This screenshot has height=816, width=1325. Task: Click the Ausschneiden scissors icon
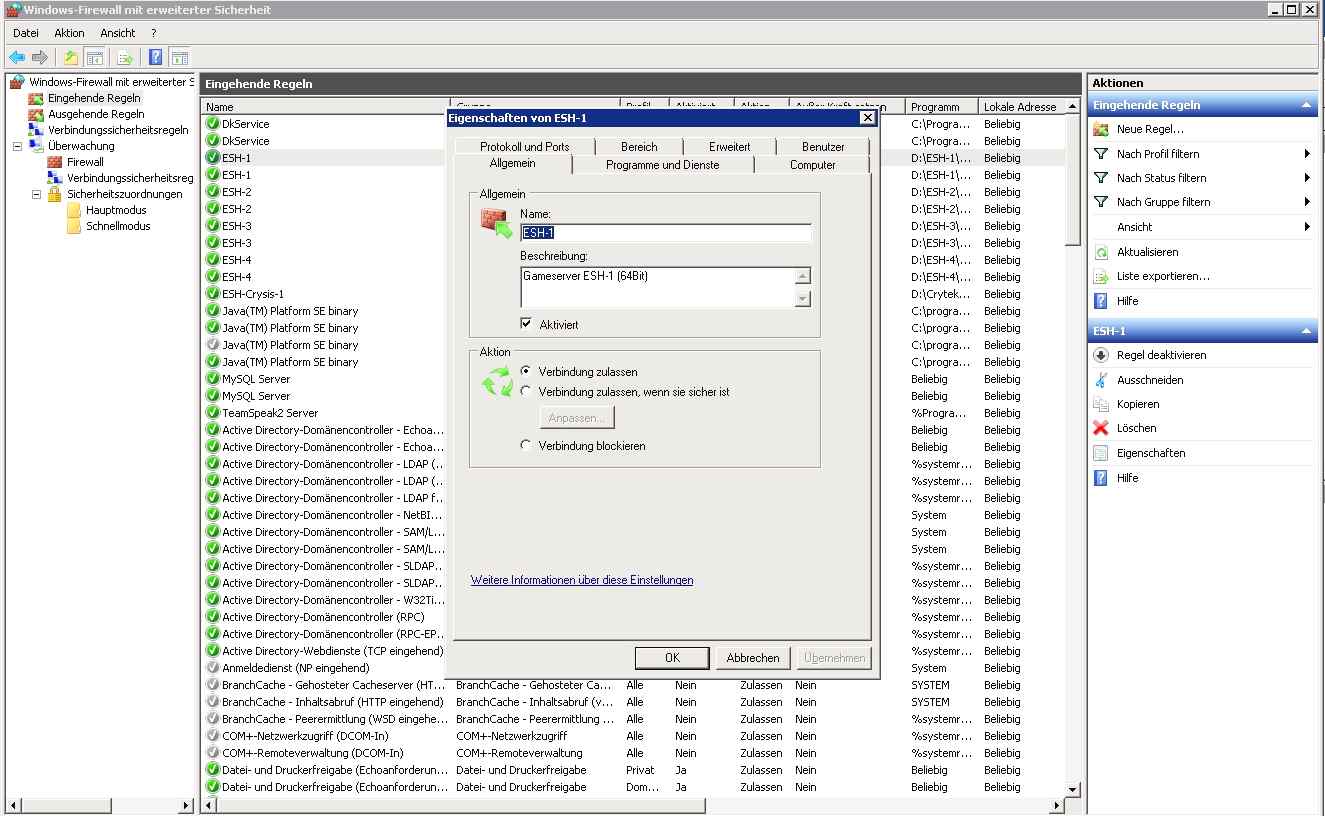point(1101,380)
